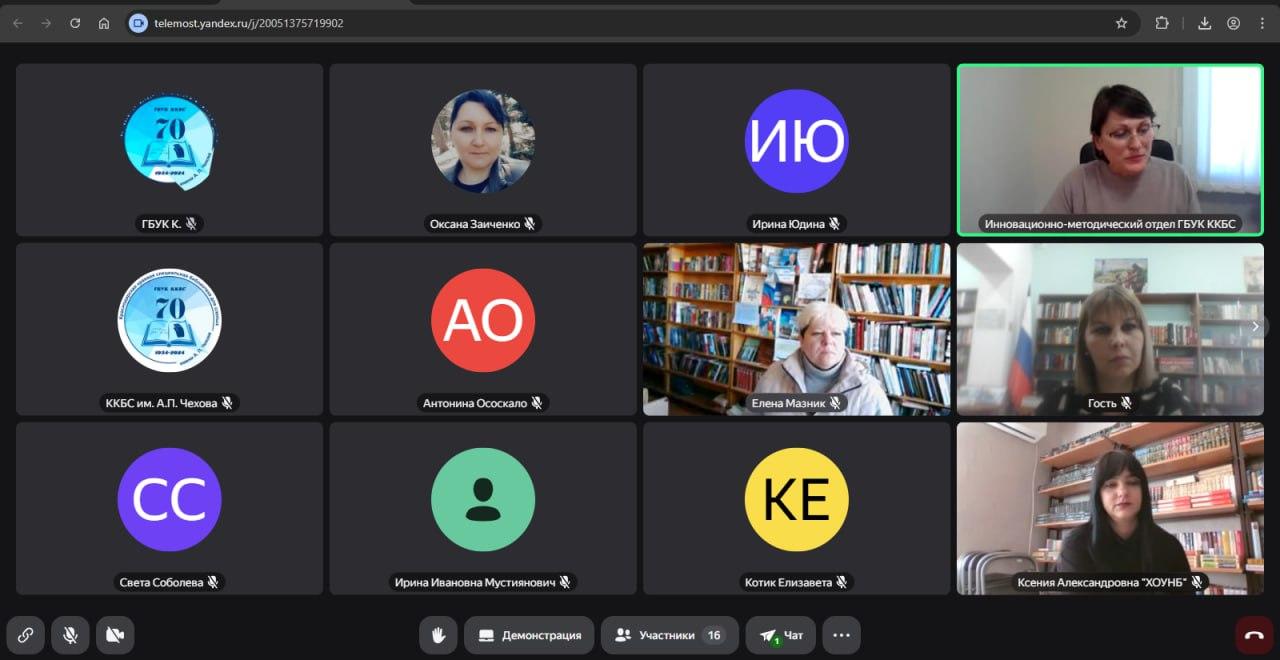Open the browser downloads icon
Image resolution: width=1280 pixels, height=660 pixels.
(1205, 23)
